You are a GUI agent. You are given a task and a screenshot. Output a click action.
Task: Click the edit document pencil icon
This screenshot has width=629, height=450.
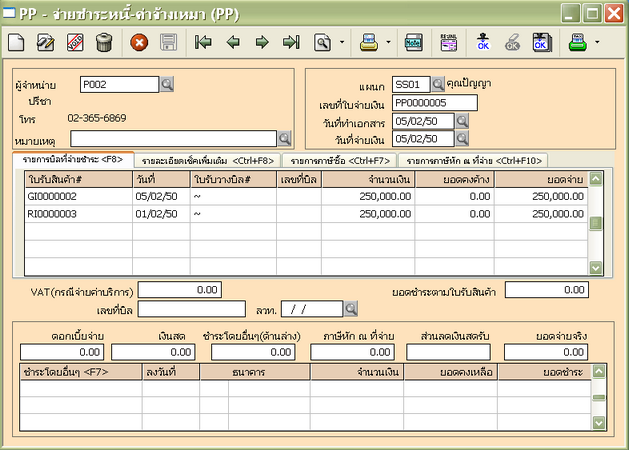point(46,43)
